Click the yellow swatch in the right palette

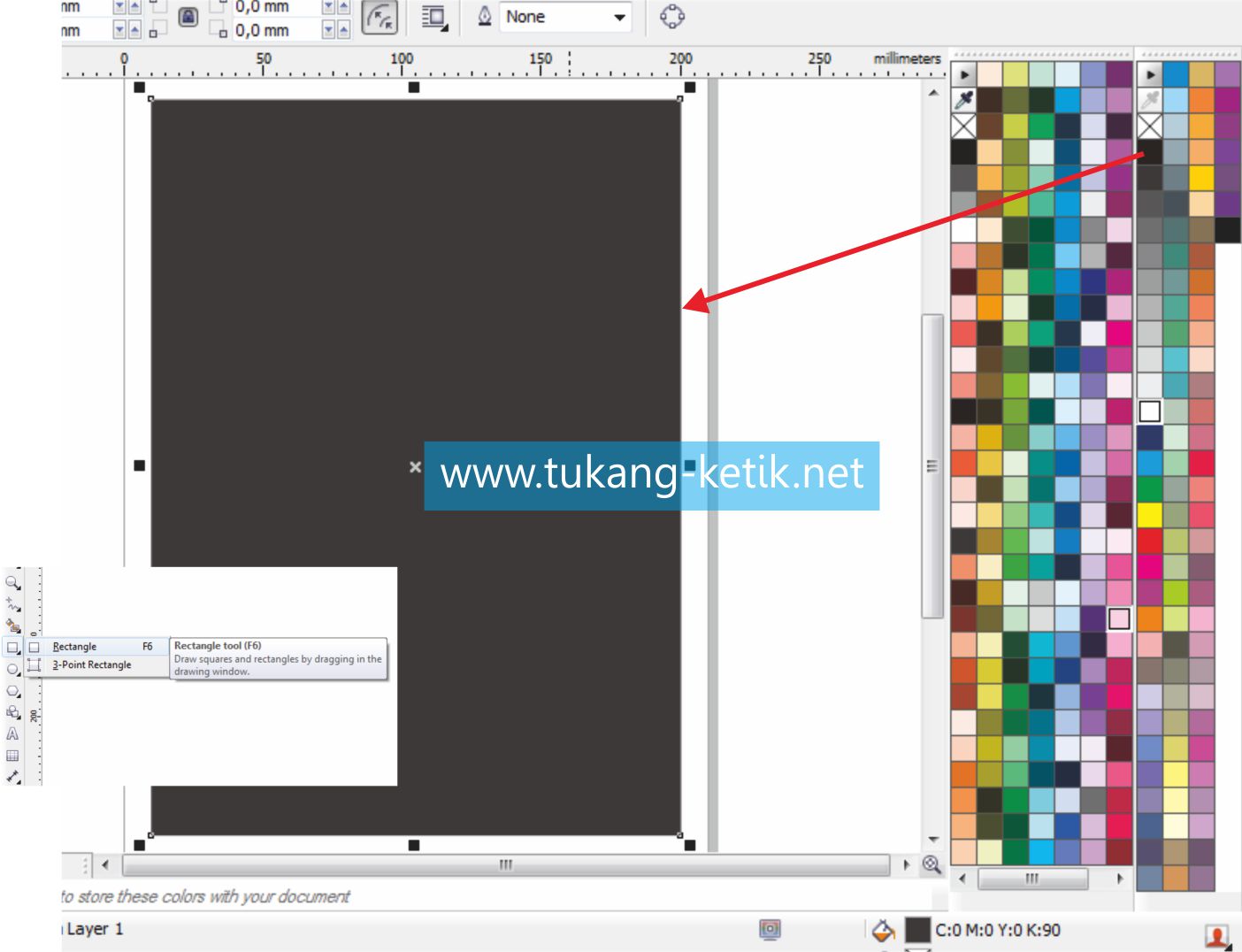pos(1149,514)
